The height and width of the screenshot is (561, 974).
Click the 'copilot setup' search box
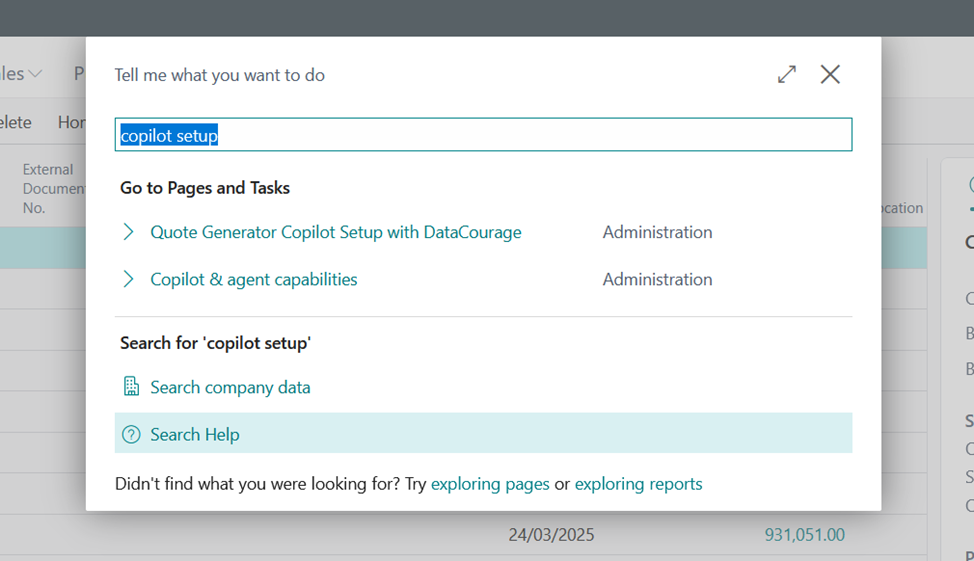(x=483, y=135)
